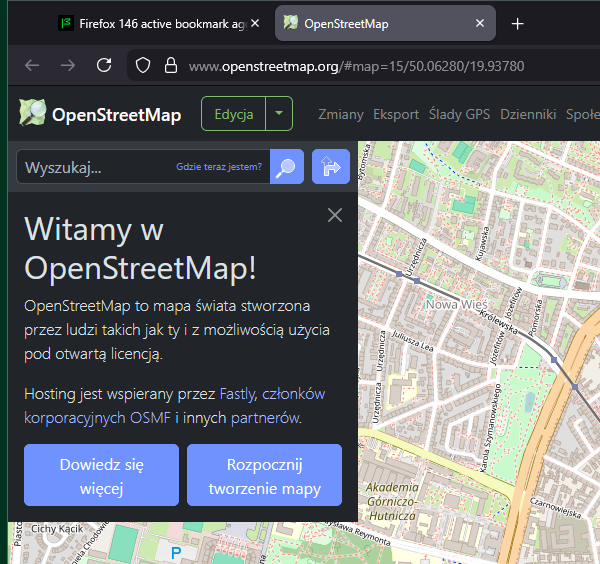Click the padlock site info icon
The image size is (600, 564).
[169, 66]
